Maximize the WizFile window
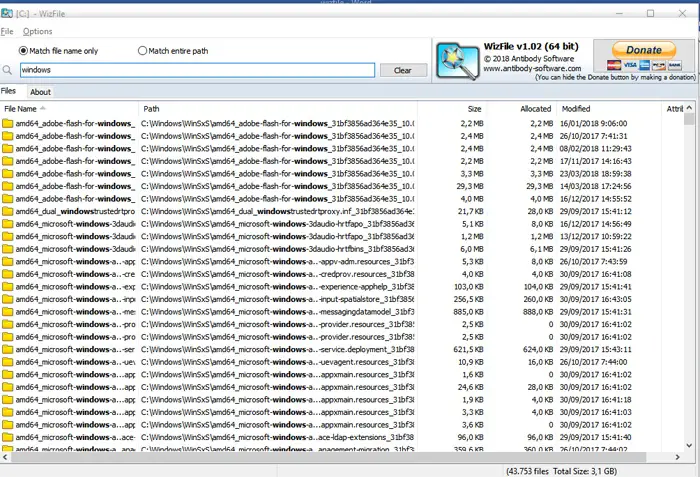This screenshot has width=700, height=477. click(x=650, y=13)
